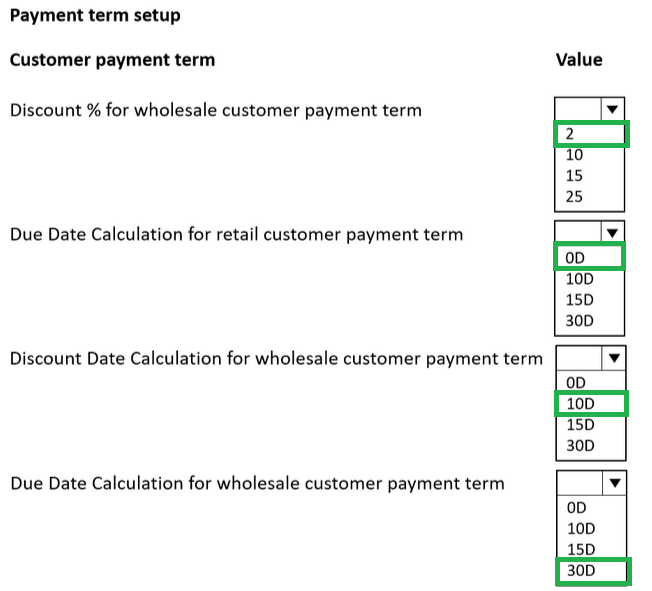This screenshot has height=591, width=652.
Task: Pick 15D for retail Due Date Calculation
Action: pos(590,301)
